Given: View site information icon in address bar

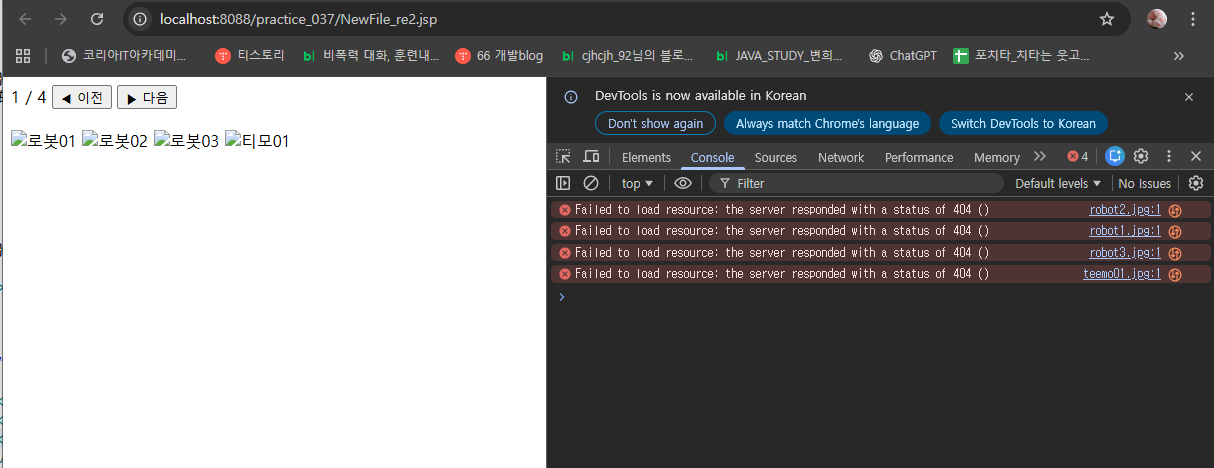Looking at the screenshot, I should click(x=141, y=19).
